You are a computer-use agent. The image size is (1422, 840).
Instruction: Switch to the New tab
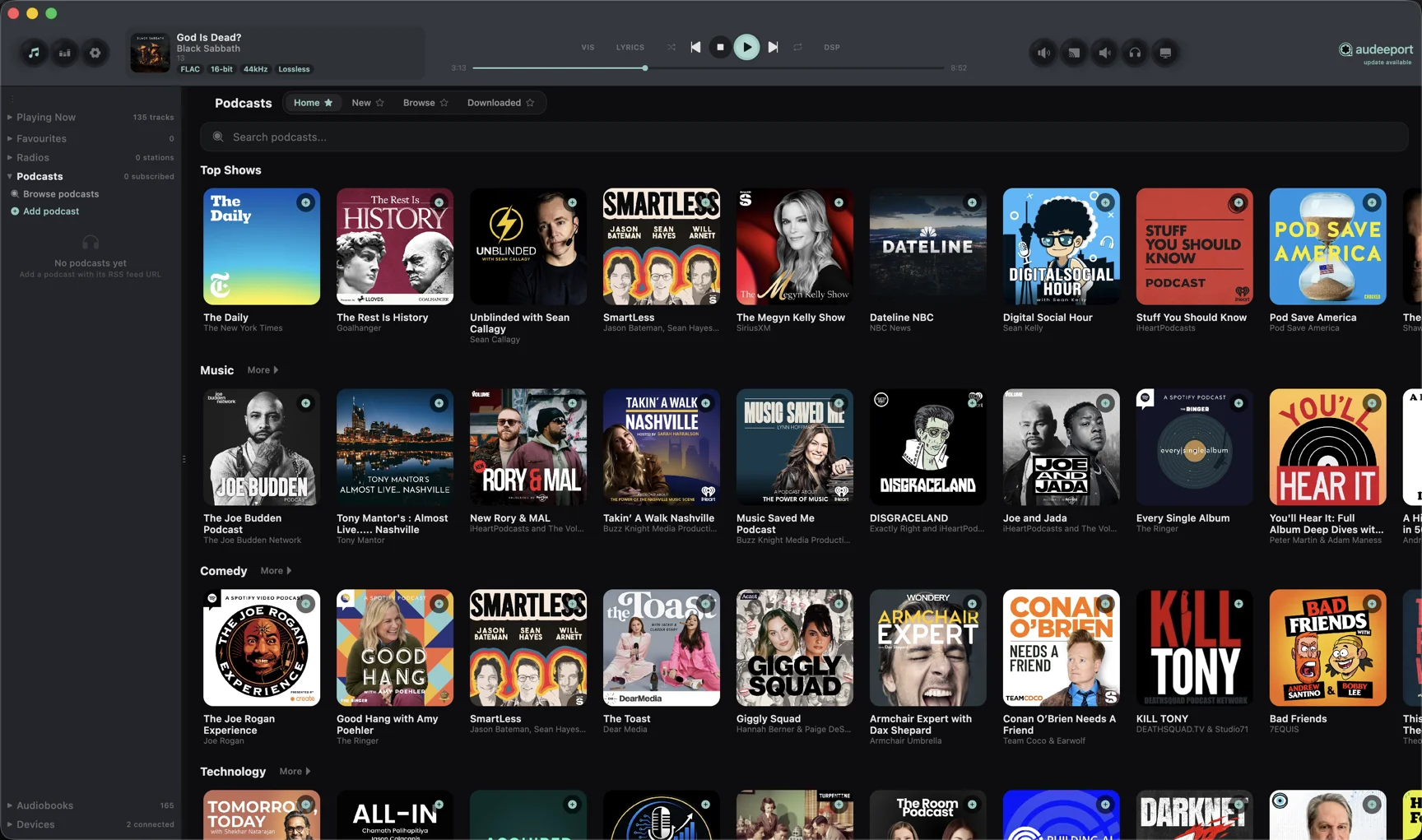(361, 103)
